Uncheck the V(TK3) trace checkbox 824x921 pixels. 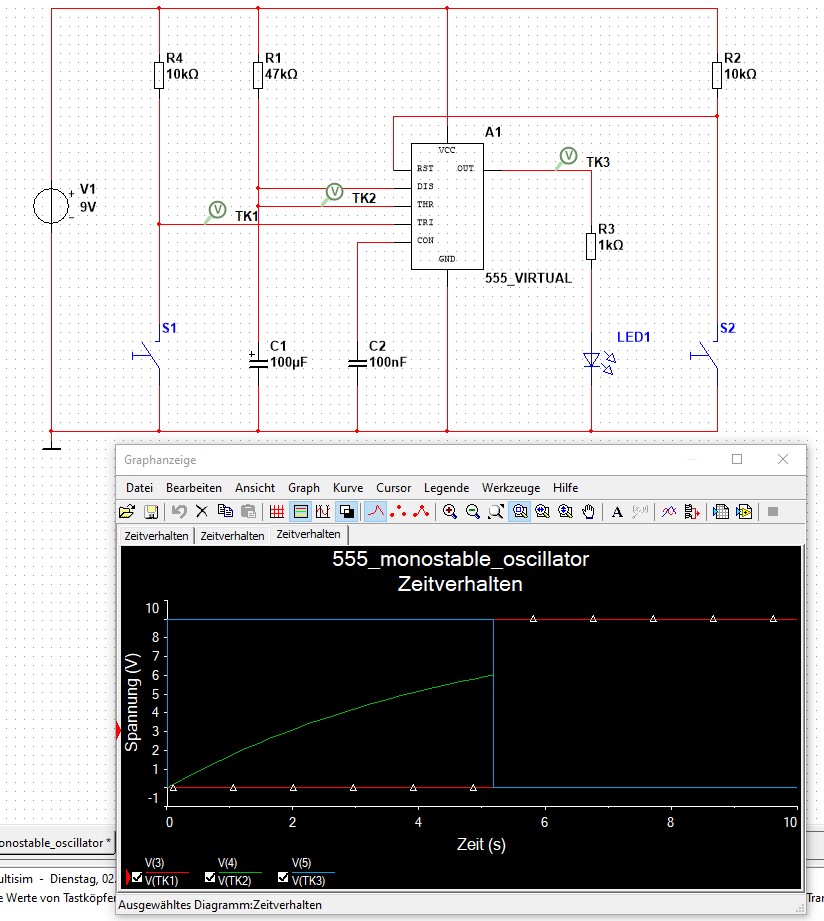(x=283, y=877)
